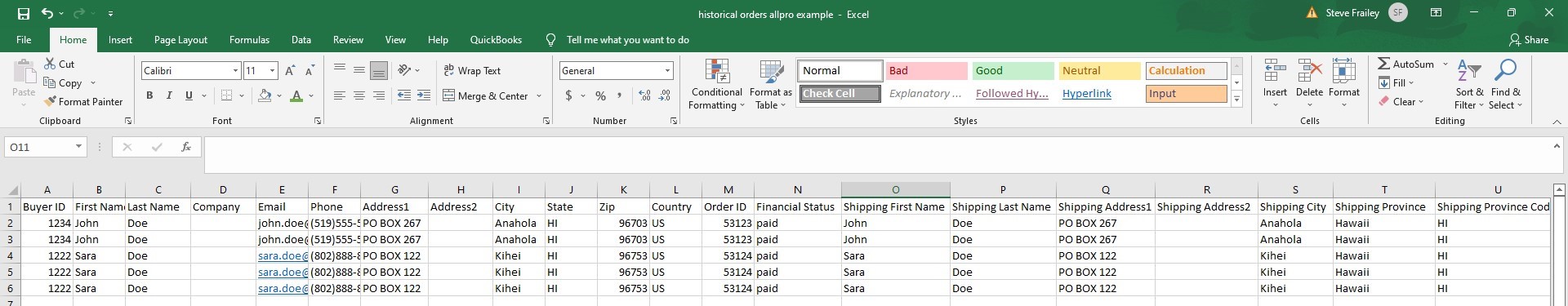1568x306 pixels.
Task: Expand the formula bar
Action: (1557, 146)
